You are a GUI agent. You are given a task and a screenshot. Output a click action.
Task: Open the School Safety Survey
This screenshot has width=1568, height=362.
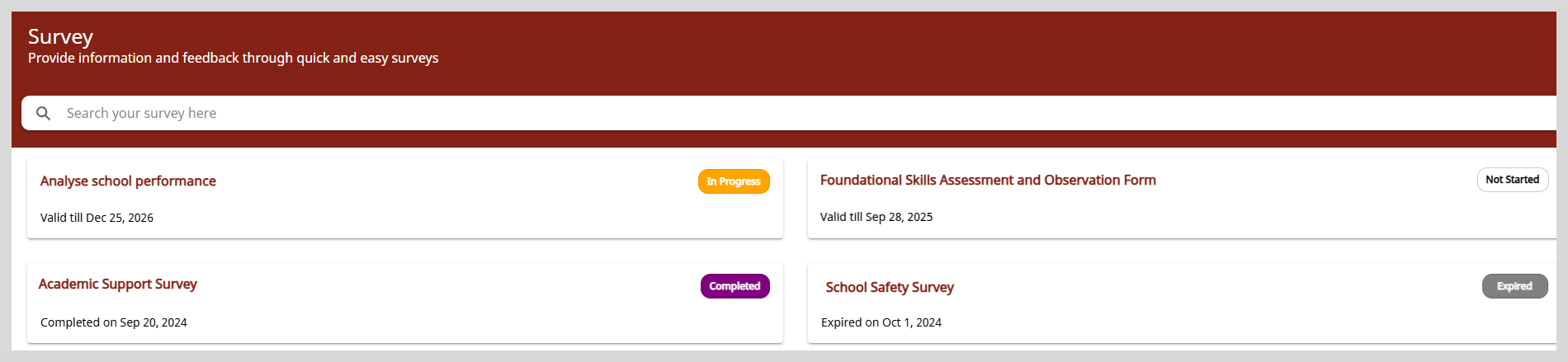point(890,287)
